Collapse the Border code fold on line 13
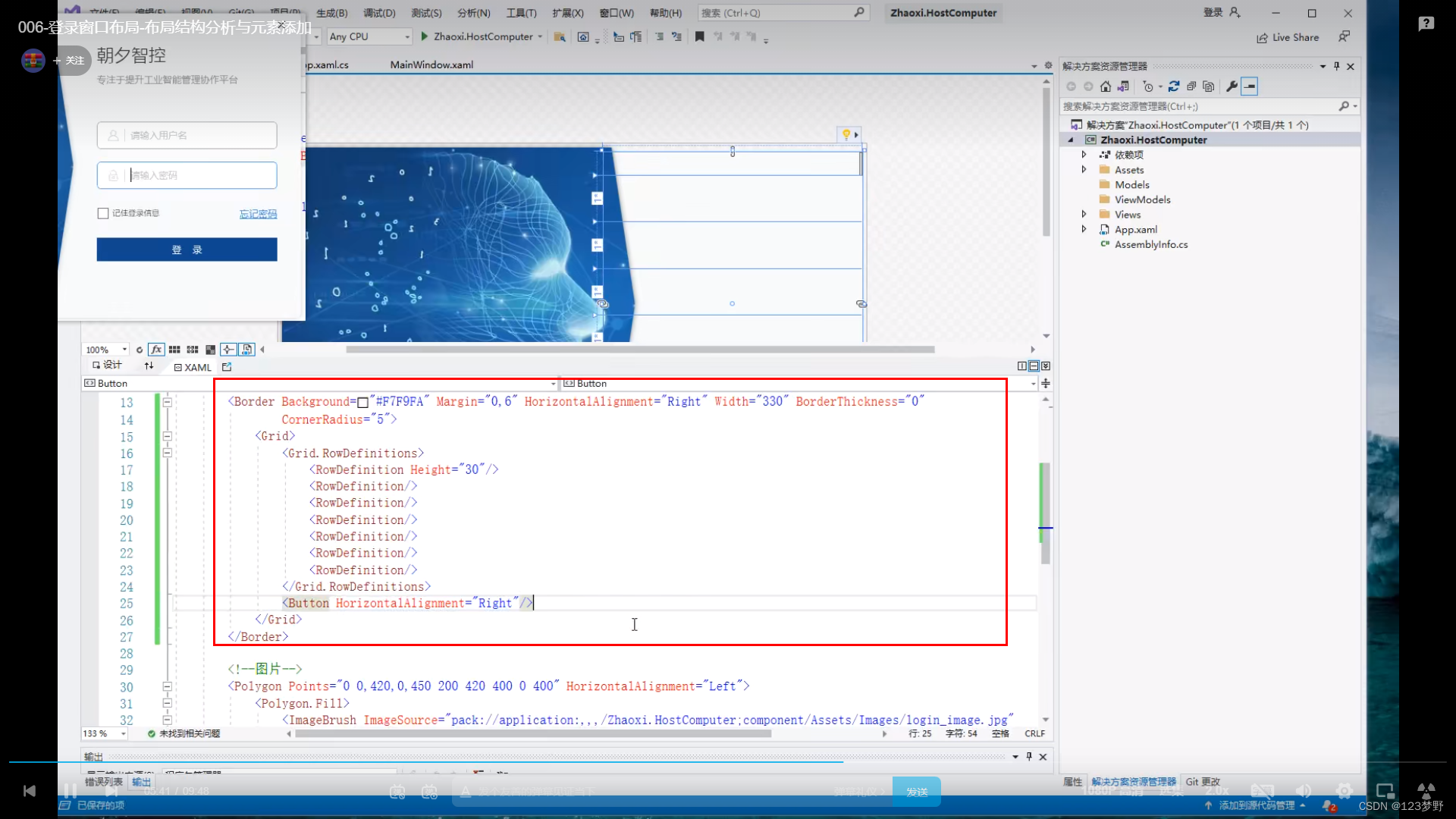 (x=167, y=403)
